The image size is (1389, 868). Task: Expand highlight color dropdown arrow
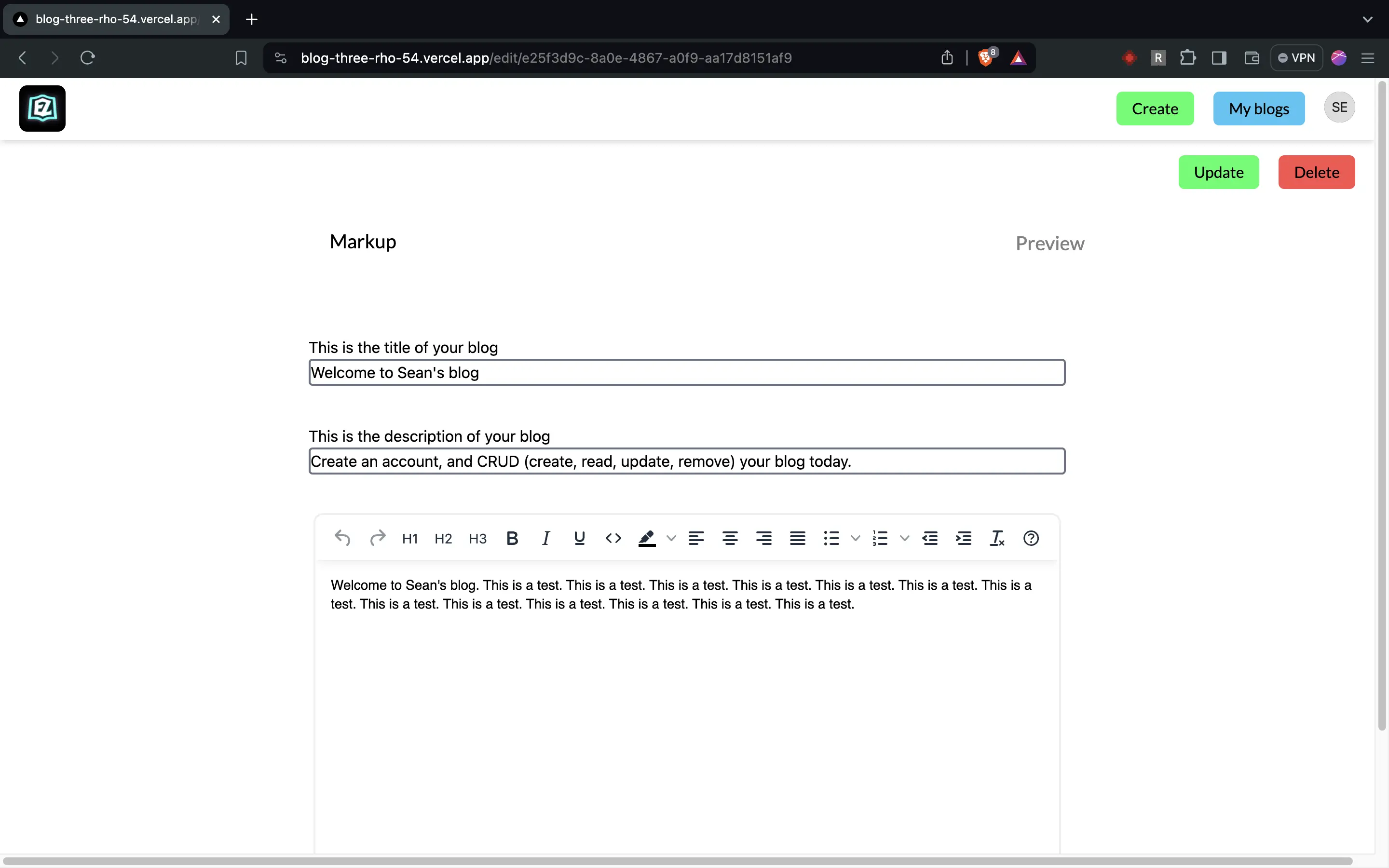[671, 538]
